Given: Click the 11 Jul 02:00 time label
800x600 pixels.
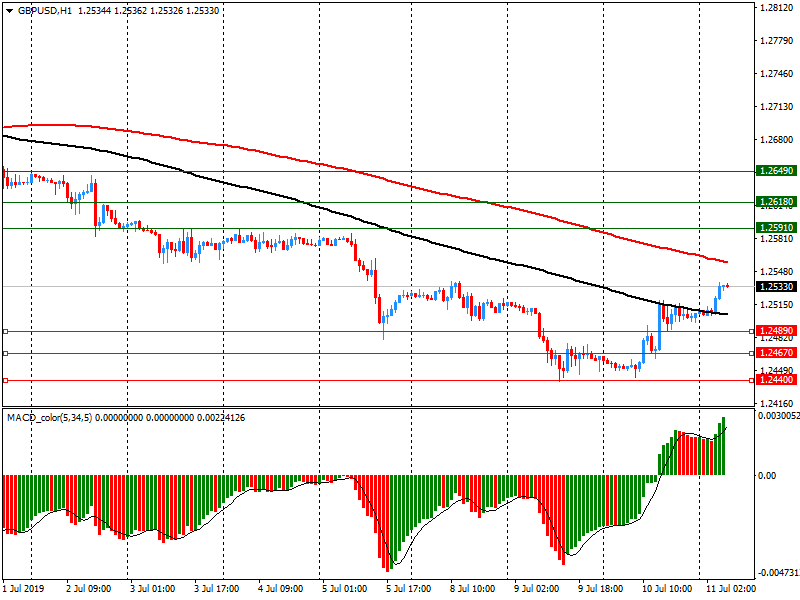Looking at the screenshot, I should (731, 589).
